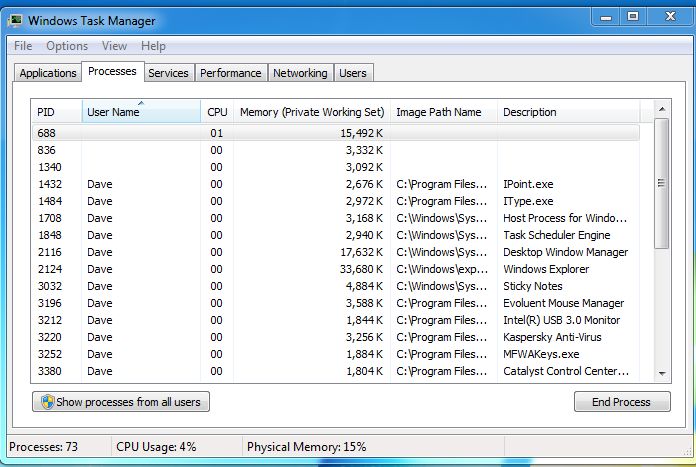Select the Catalyst Control Center process
The width and height of the screenshot is (696, 467).
point(336,371)
